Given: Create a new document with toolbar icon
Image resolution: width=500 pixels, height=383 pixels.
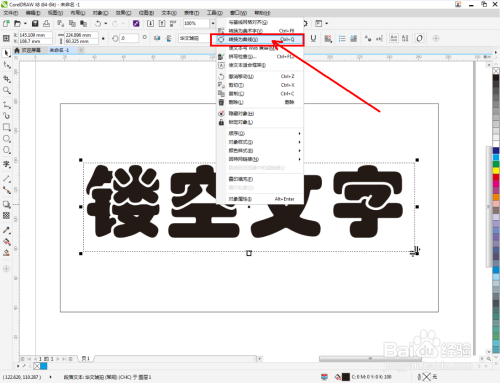Looking at the screenshot, I should pos(6,23).
